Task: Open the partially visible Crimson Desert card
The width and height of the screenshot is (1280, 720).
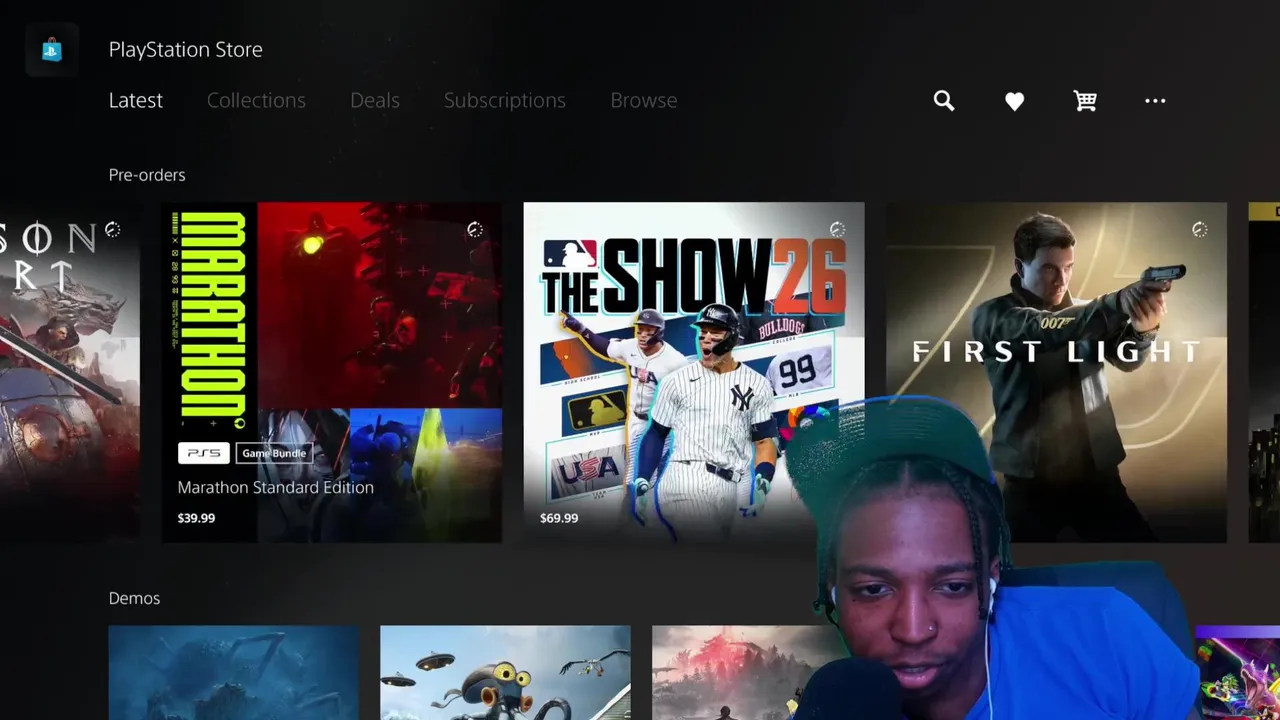Action: [x=70, y=372]
